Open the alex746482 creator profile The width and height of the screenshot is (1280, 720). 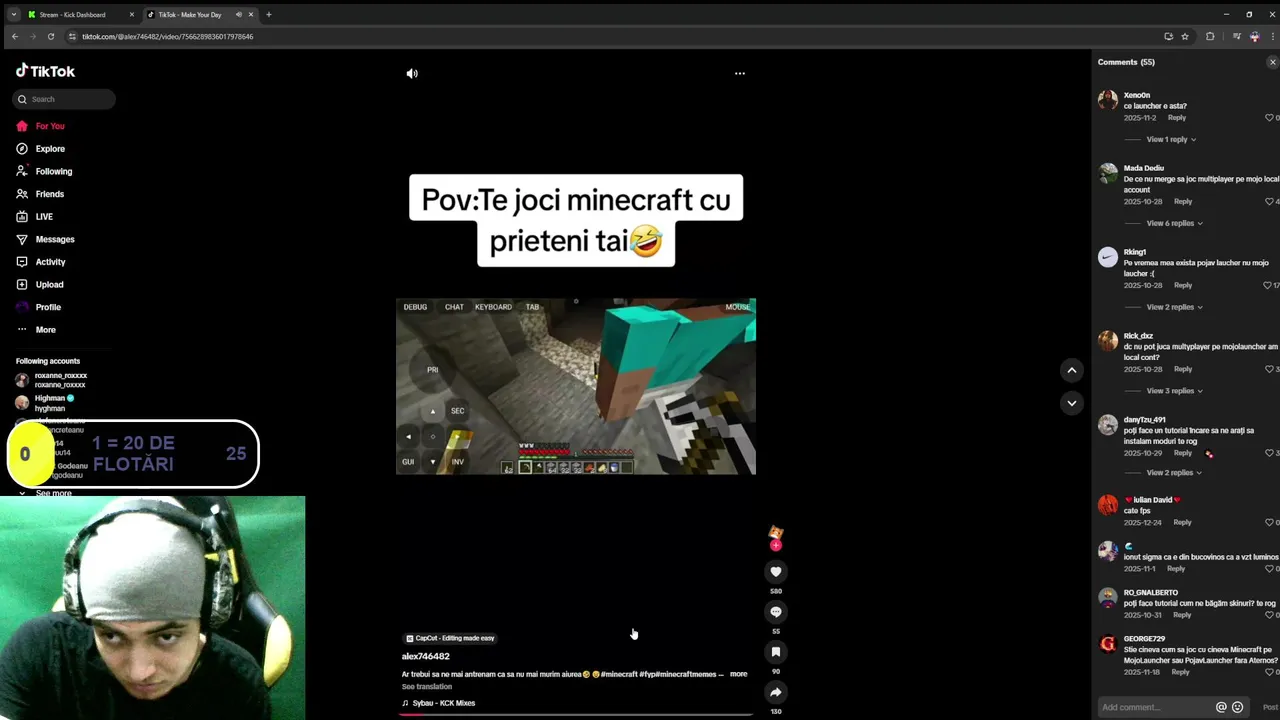pyautogui.click(x=425, y=656)
